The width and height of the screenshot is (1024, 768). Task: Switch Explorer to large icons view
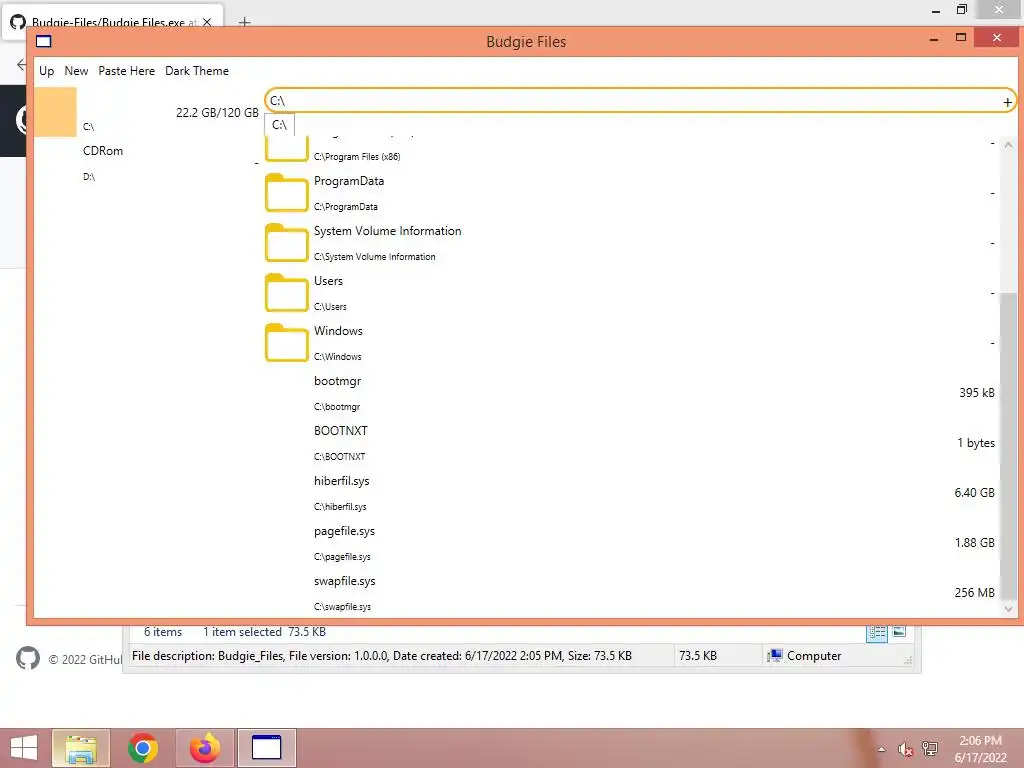click(x=899, y=632)
